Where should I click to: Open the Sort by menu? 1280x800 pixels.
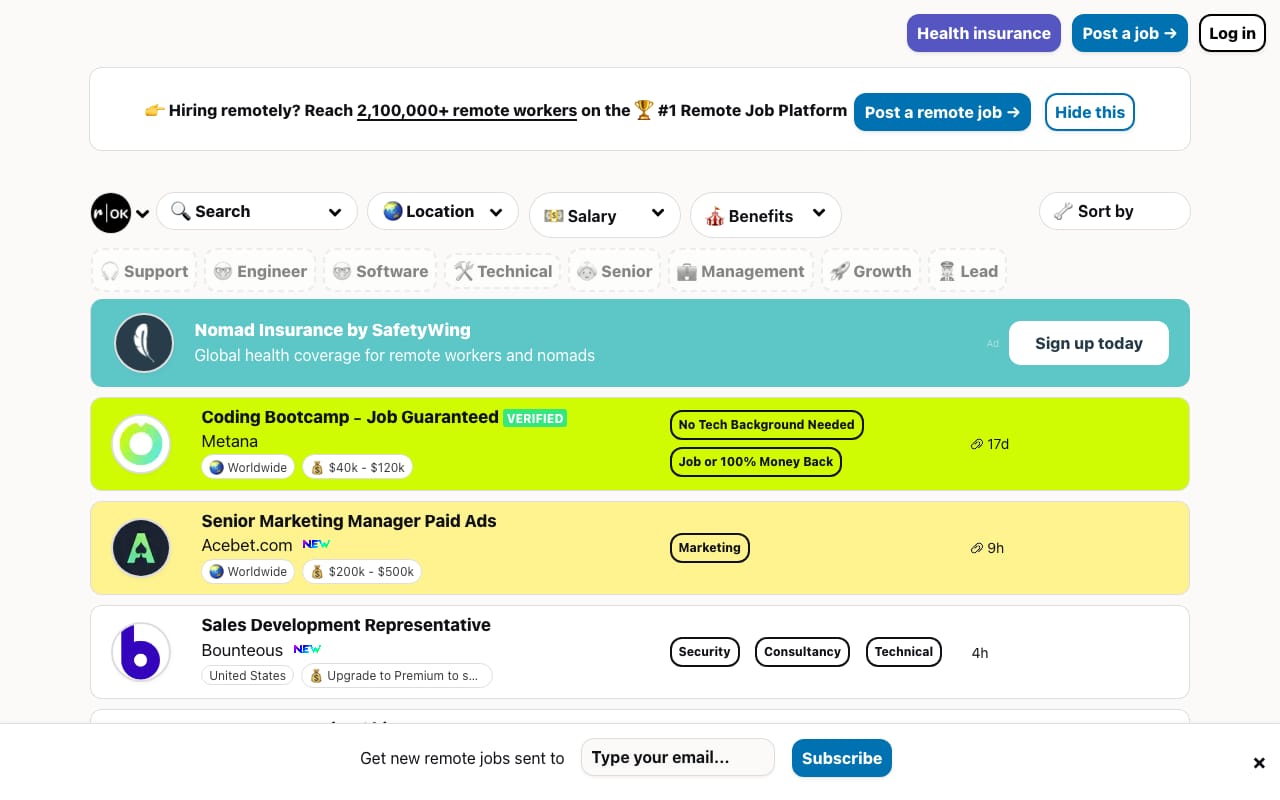click(1114, 211)
